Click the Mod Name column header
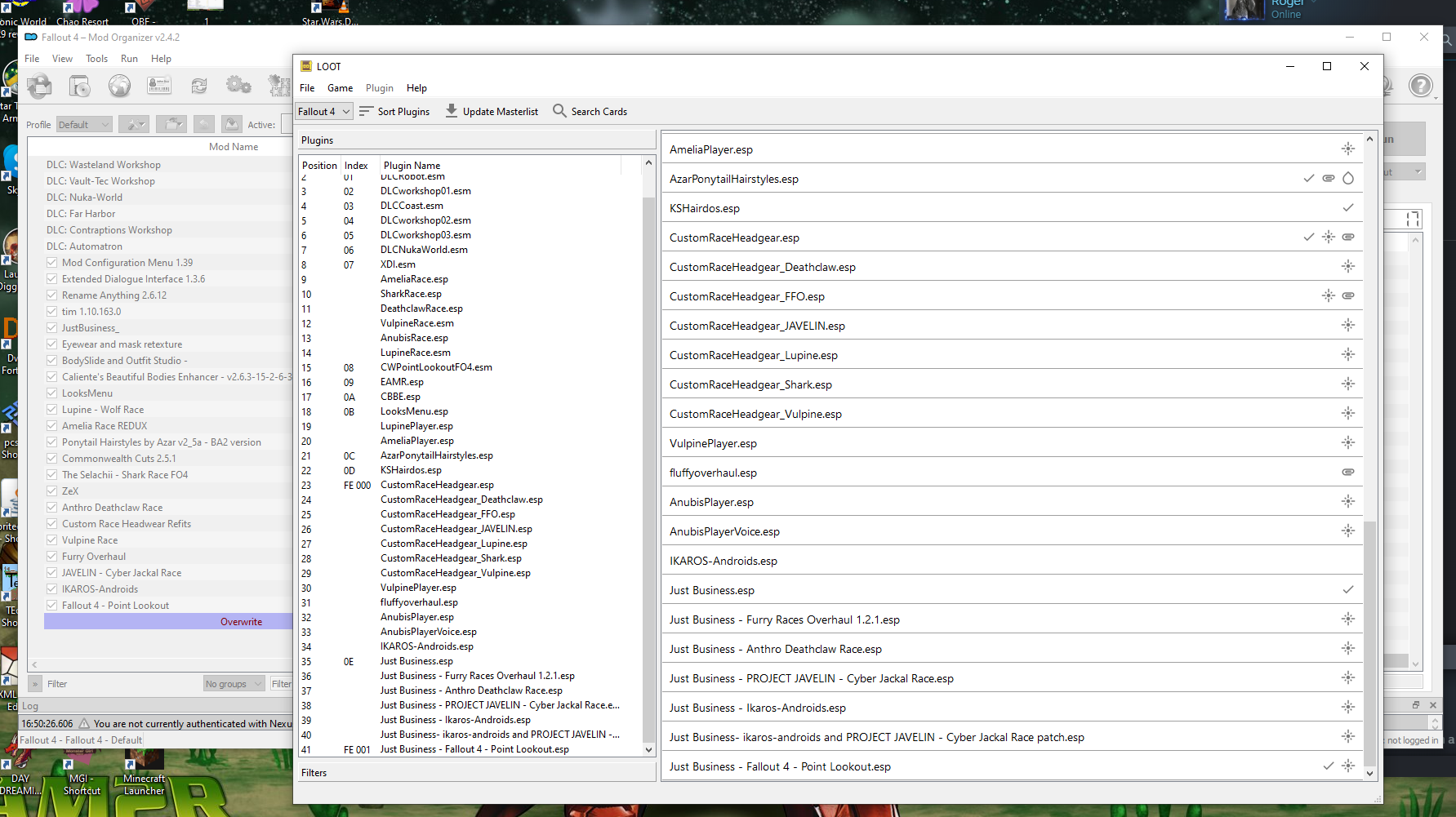1456x817 pixels. pyautogui.click(x=234, y=147)
